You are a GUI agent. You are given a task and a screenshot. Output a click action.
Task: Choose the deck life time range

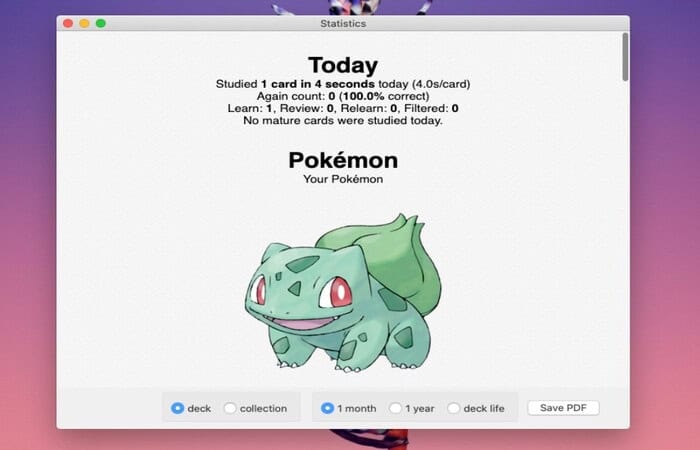pyautogui.click(x=454, y=408)
